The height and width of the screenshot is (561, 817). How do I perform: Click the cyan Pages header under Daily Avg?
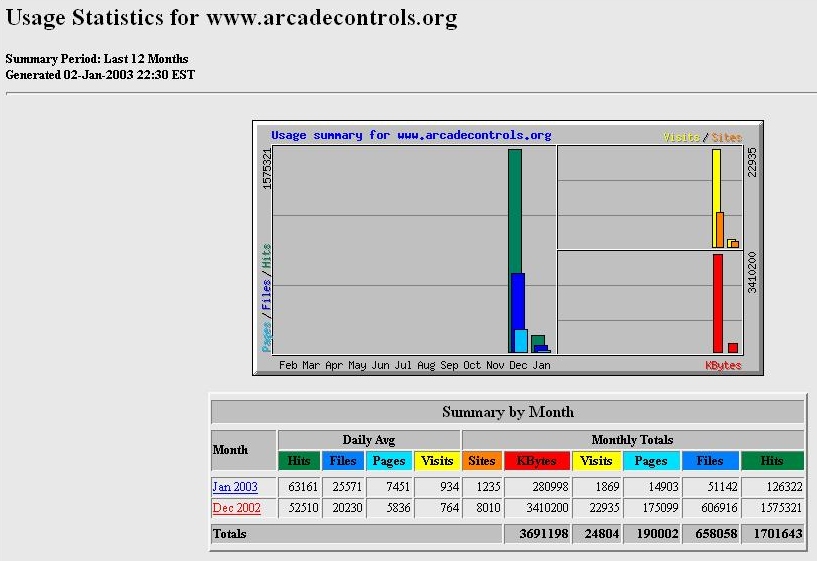tap(391, 461)
